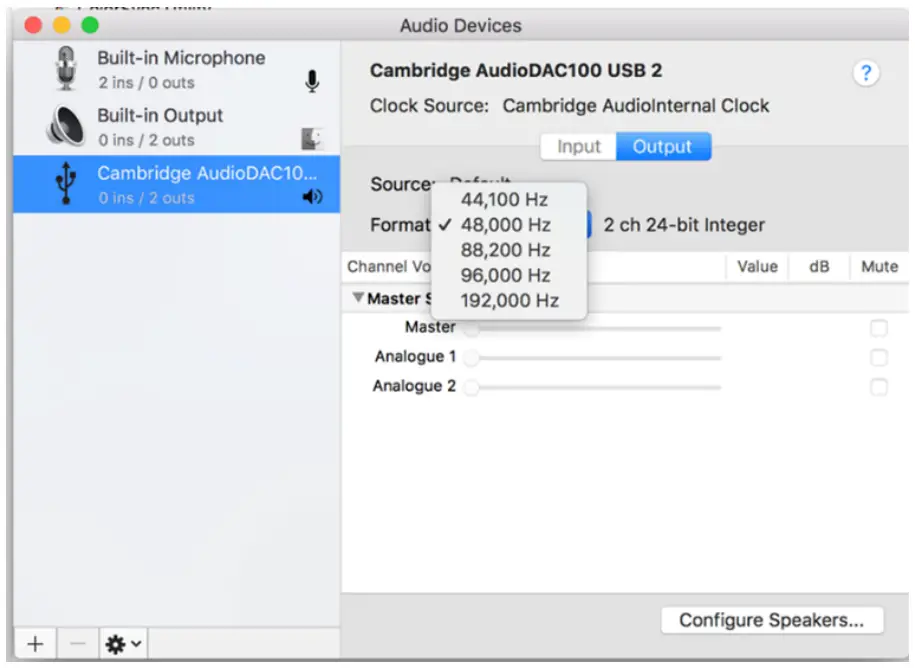Toggle the Master mute checkbox
This screenshot has width=915, height=668.
pos(878,328)
